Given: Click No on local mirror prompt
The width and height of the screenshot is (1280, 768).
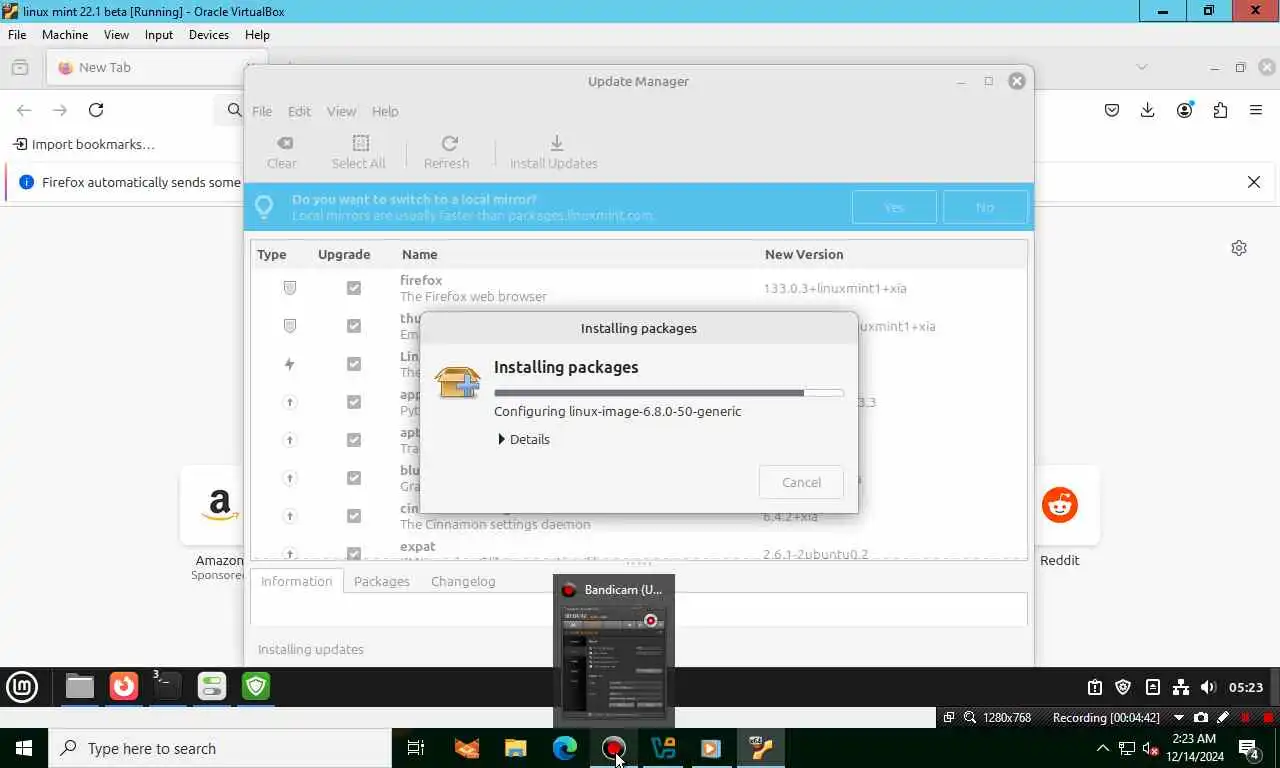Looking at the screenshot, I should pyautogui.click(x=985, y=207).
